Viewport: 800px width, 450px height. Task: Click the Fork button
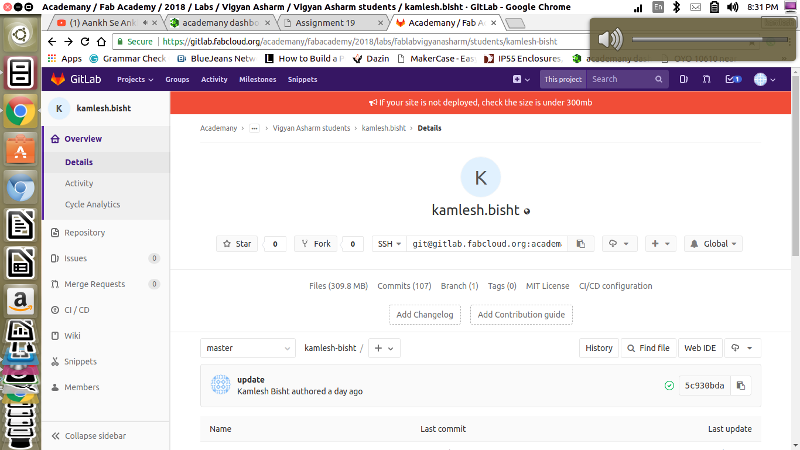click(x=315, y=244)
